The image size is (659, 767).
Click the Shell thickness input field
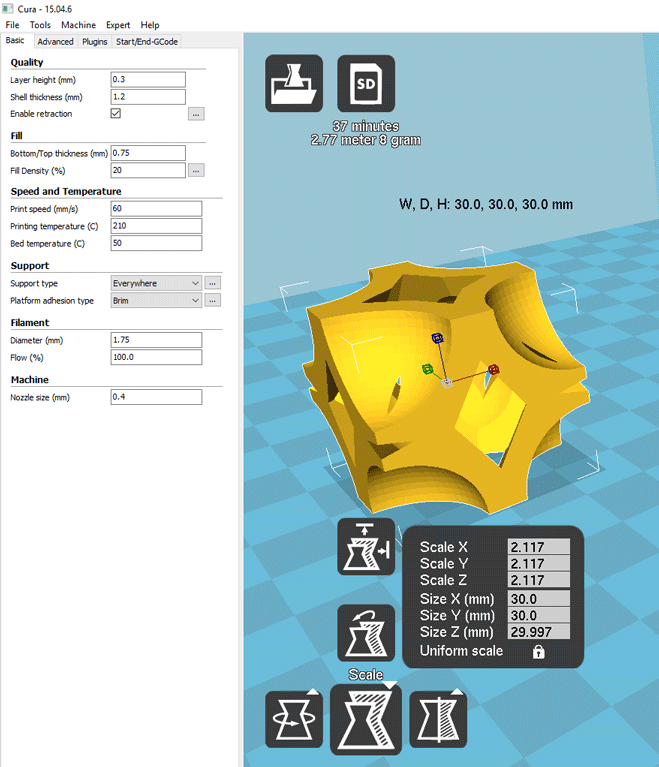tap(148, 97)
